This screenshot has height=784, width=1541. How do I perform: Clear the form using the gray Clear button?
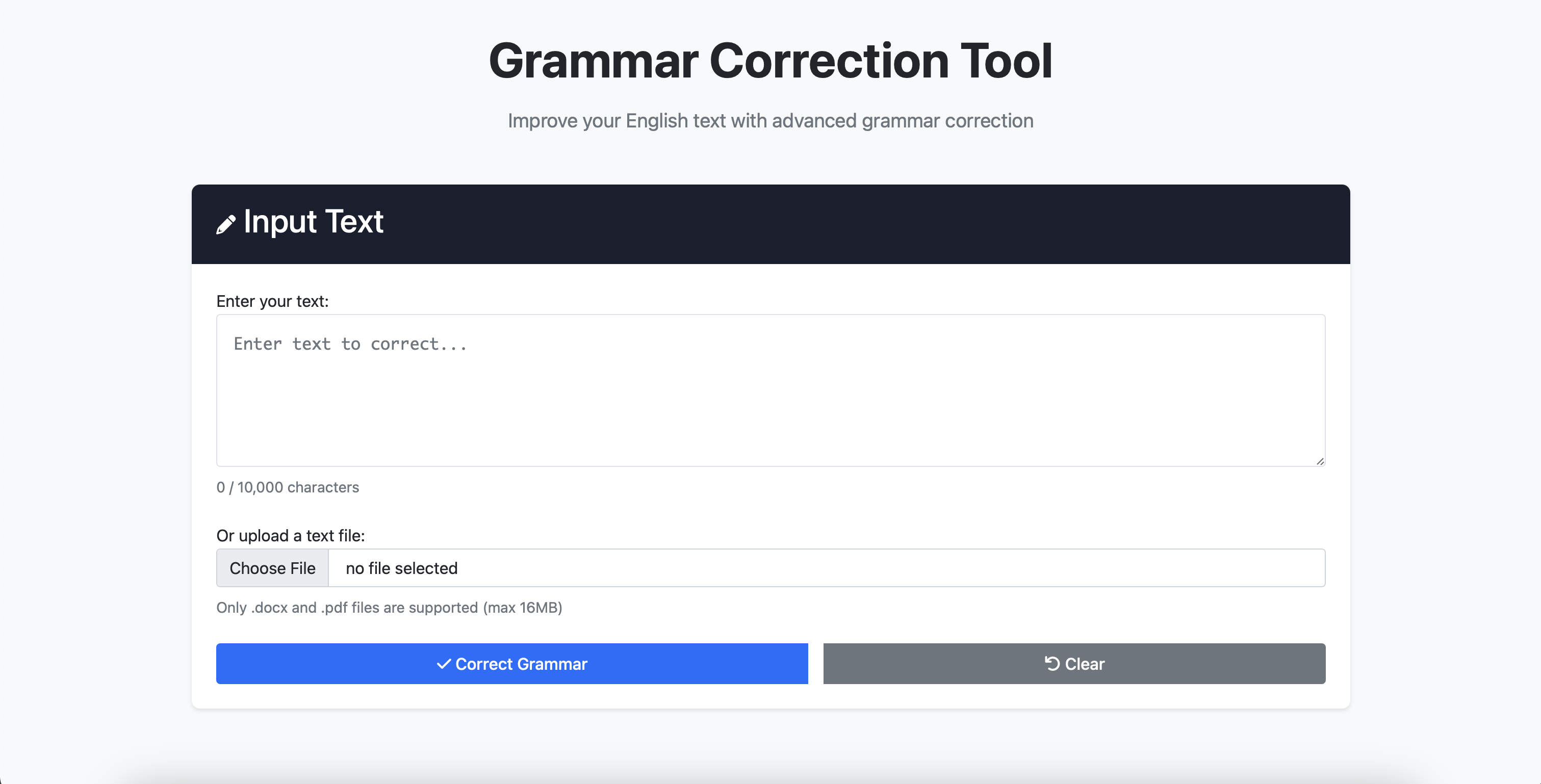pyautogui.click(x=1074, y=664)
